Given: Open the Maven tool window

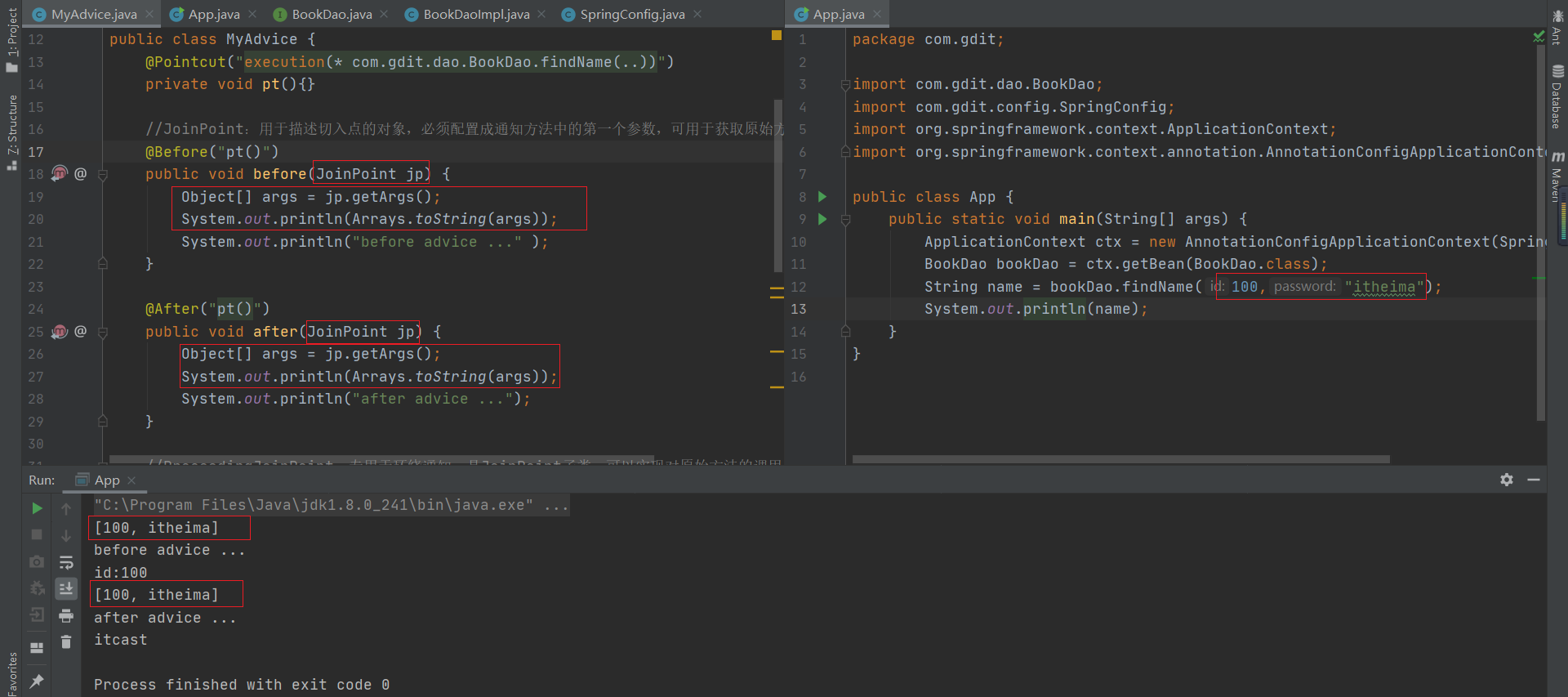Looking at the screenshot, I should coord(1557,176).
